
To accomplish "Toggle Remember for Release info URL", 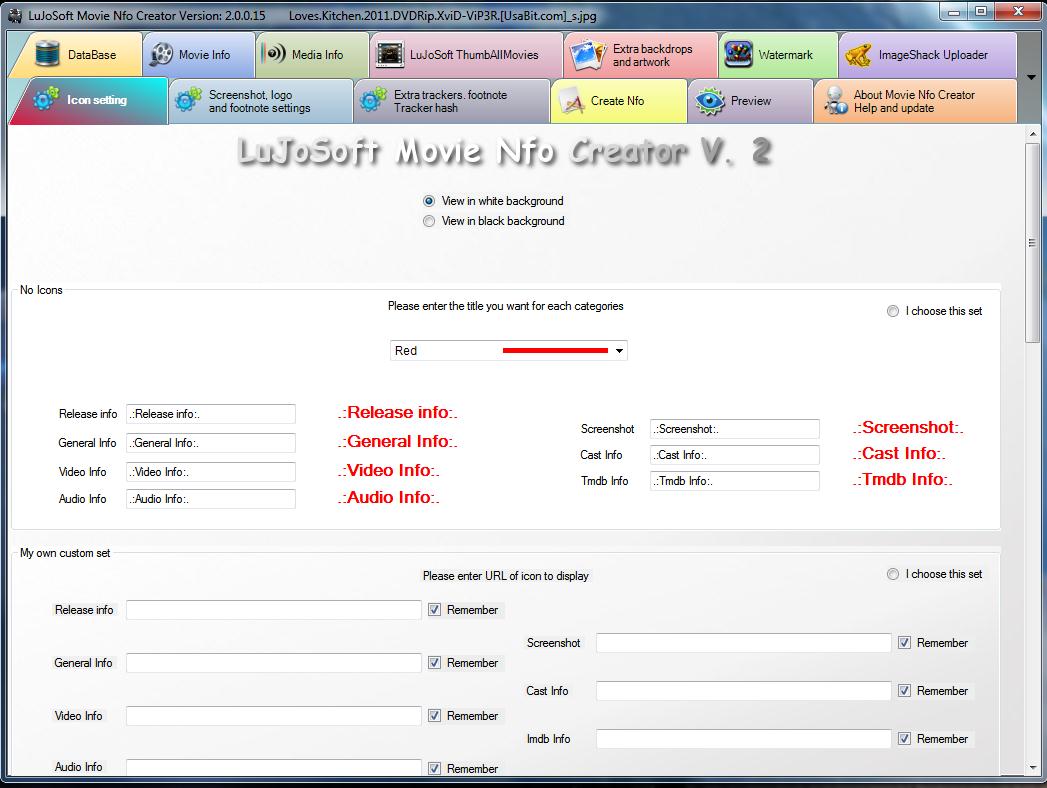I will point(435,610).
